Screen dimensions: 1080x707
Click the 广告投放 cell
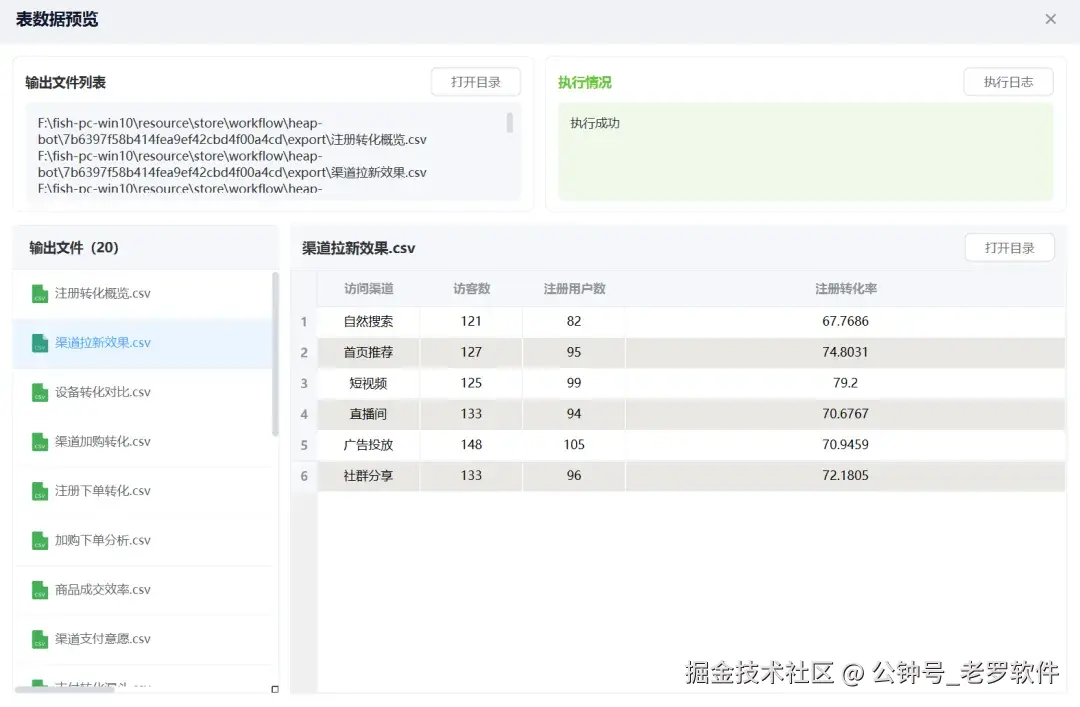click(x=368, y=445)
